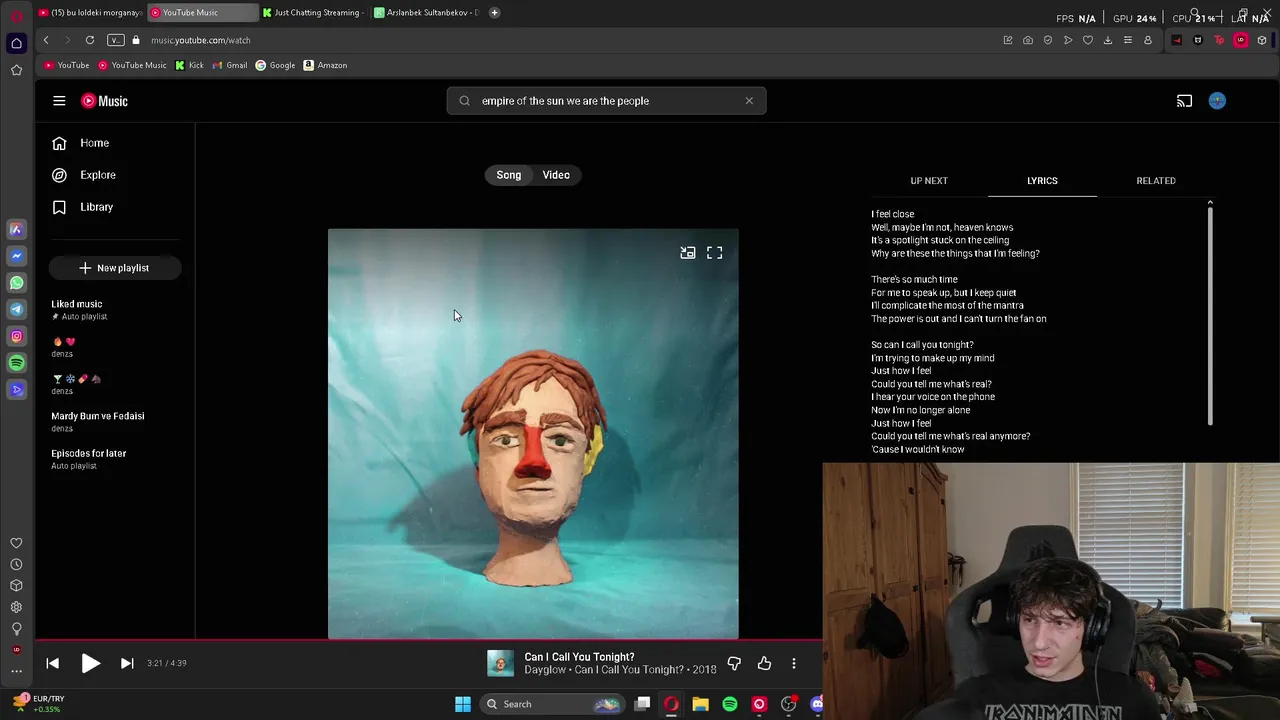The image size is (1280, 720).
Task: Open Instagram in Opera sidebar
Action: click(x=16, y=337)
